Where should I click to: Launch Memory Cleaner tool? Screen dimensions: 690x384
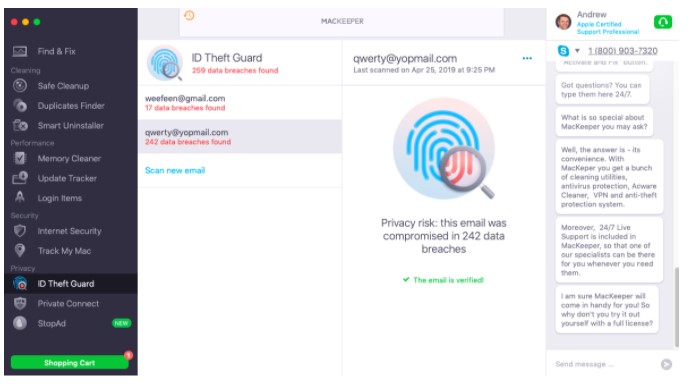click(69, 158)
